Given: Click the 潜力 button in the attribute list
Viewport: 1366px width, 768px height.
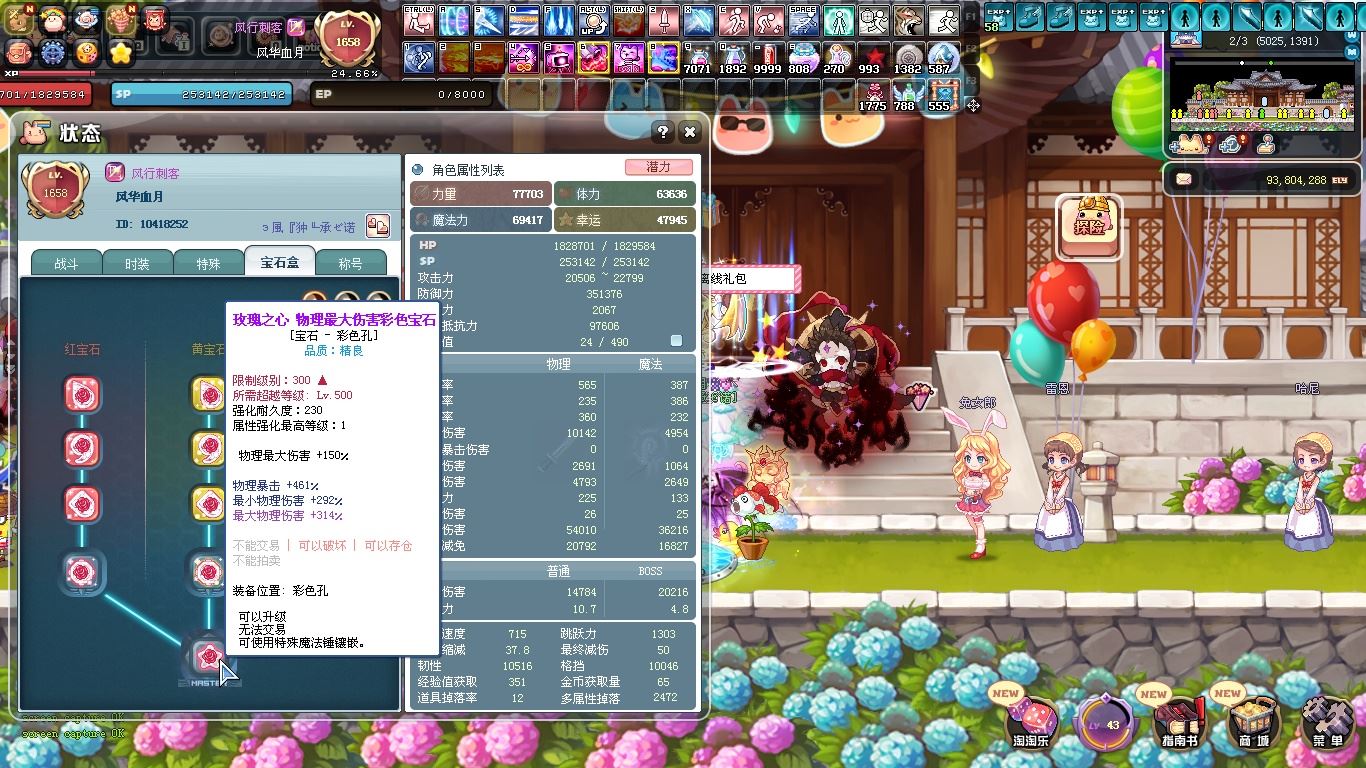Looking at the screenshot, I should [x=658, y=168].
